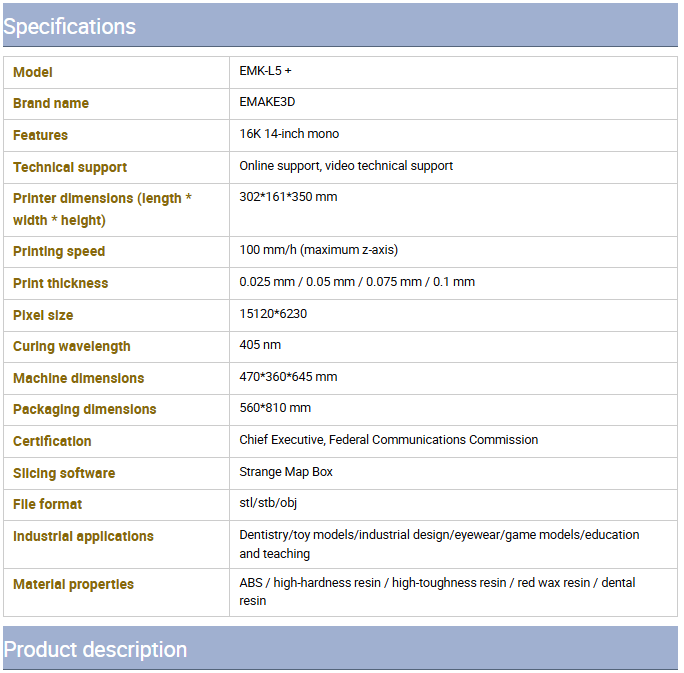Click the stl/stb/obj file format value
Viewport: 684px width, 673px height.
tap(268, 503)
